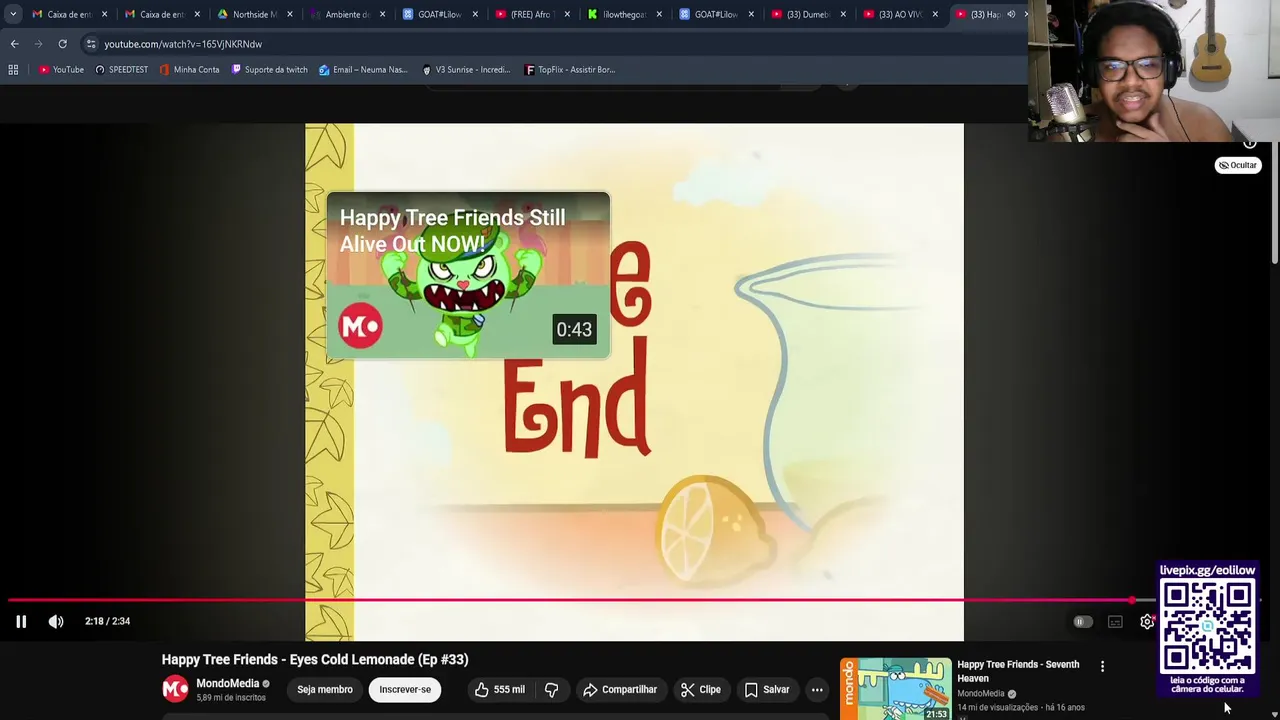Viewport: 1280px width, 720px height.
Task: Open the end-screen card "Happy Tree Friends Still Alive Out NOW!"
Action: (x=468, y=275)
